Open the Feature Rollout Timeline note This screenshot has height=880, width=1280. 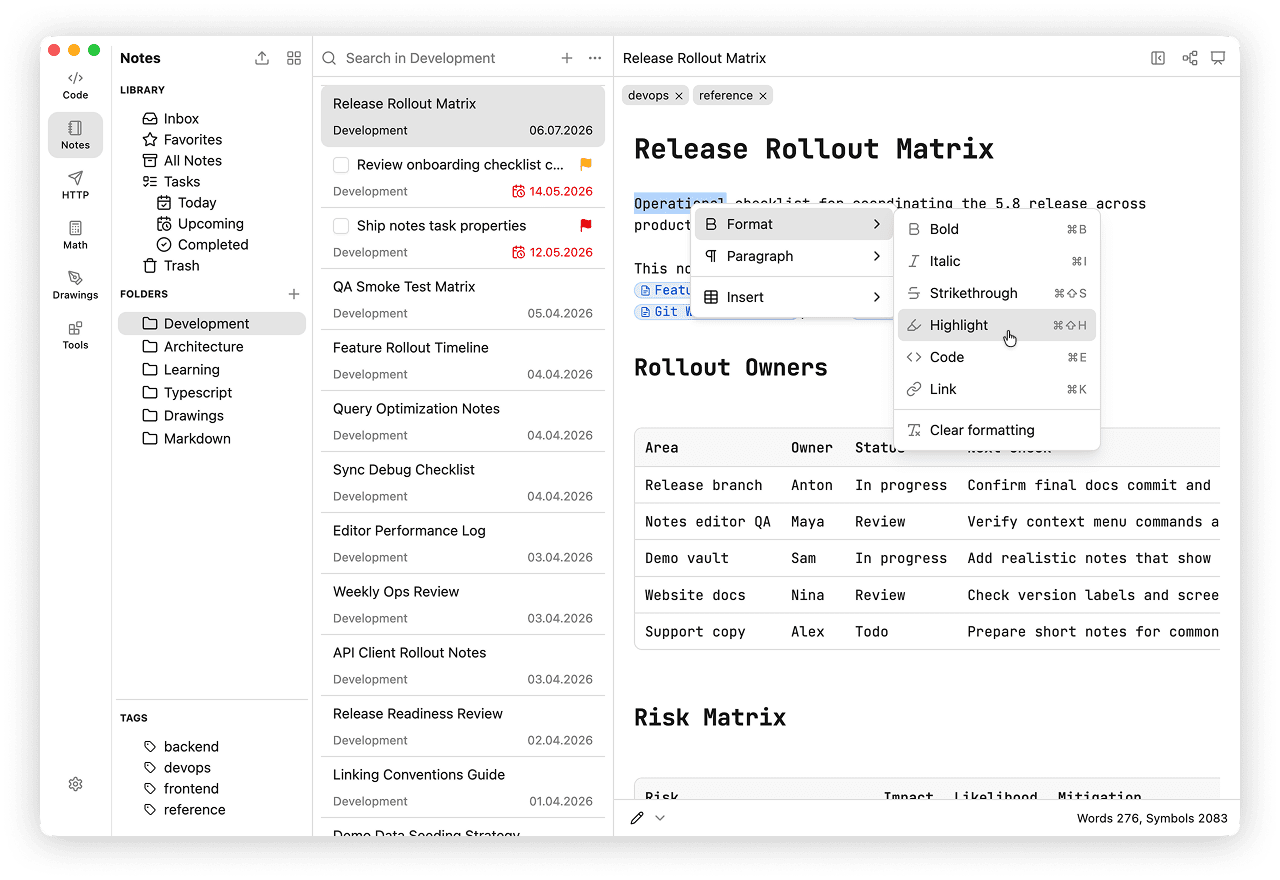(x=463, y=360)
